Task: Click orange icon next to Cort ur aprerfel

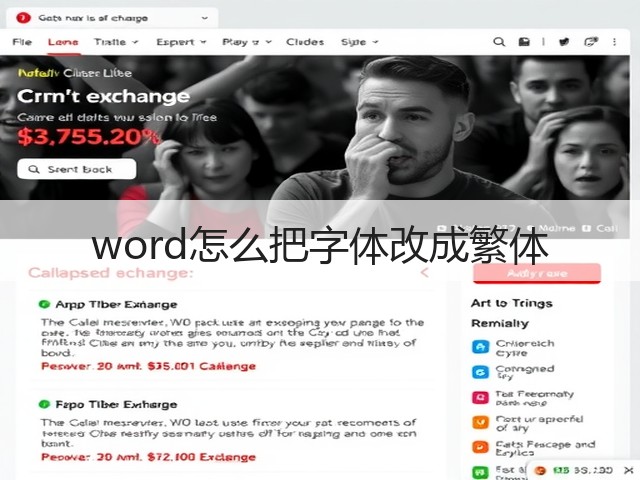Action: coord(480,422)
